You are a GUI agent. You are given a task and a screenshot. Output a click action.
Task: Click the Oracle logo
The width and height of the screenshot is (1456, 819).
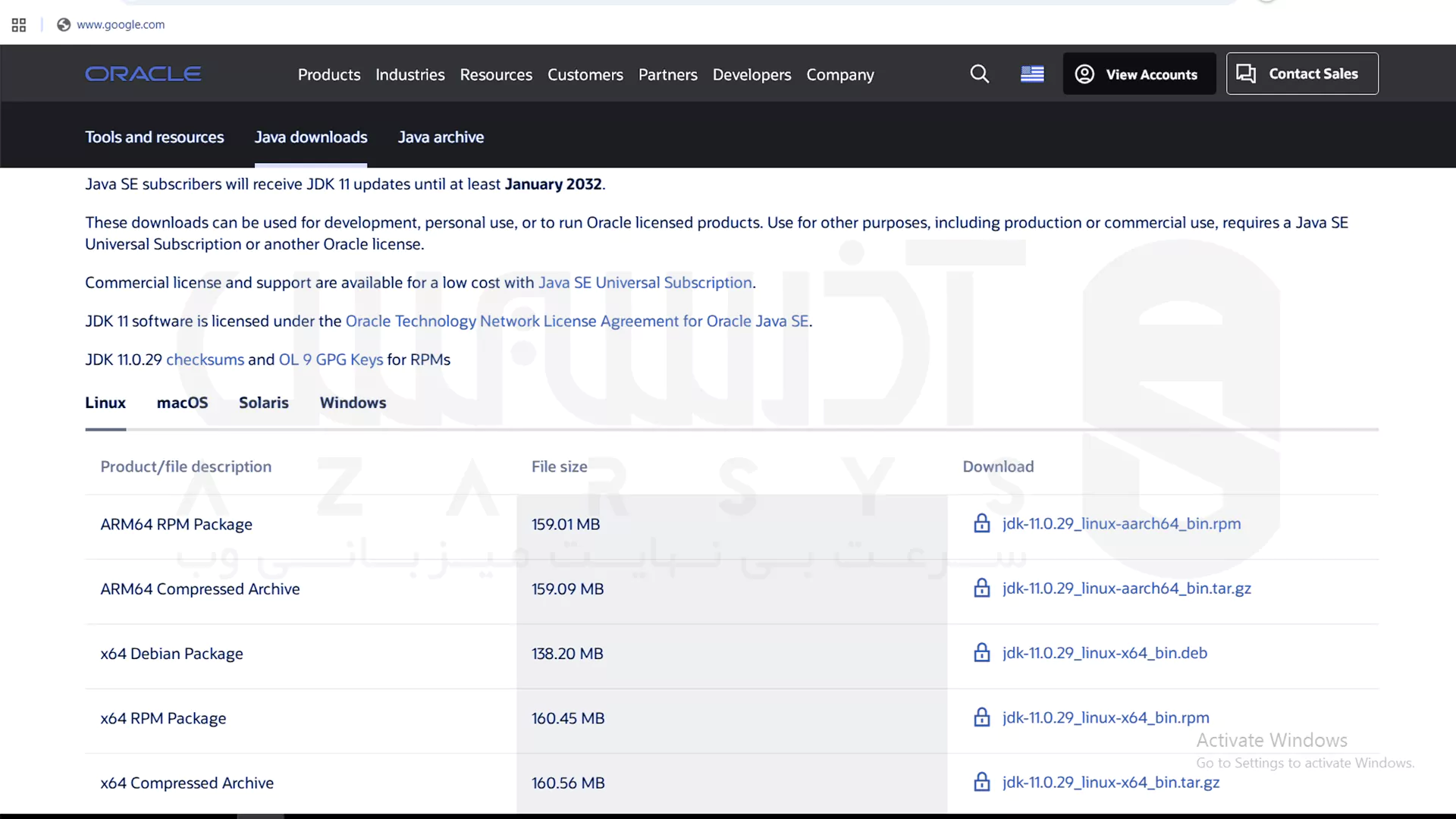[x=143, y=74]
